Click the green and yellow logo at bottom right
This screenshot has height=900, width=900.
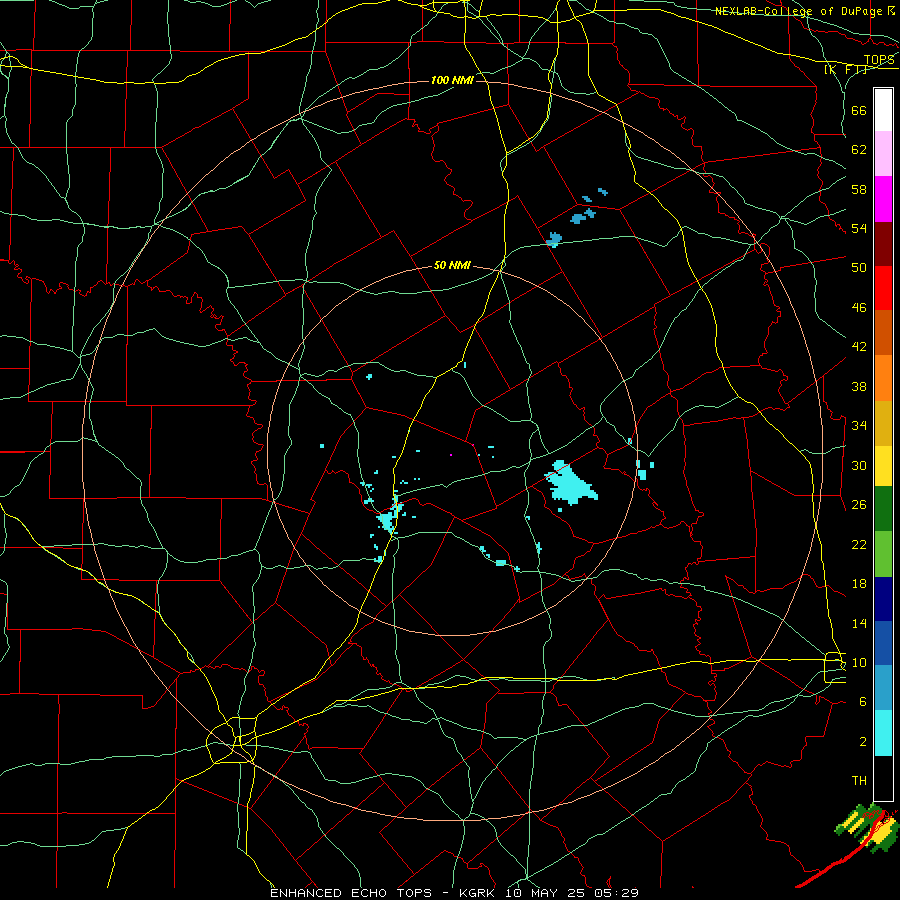point(867,829)
